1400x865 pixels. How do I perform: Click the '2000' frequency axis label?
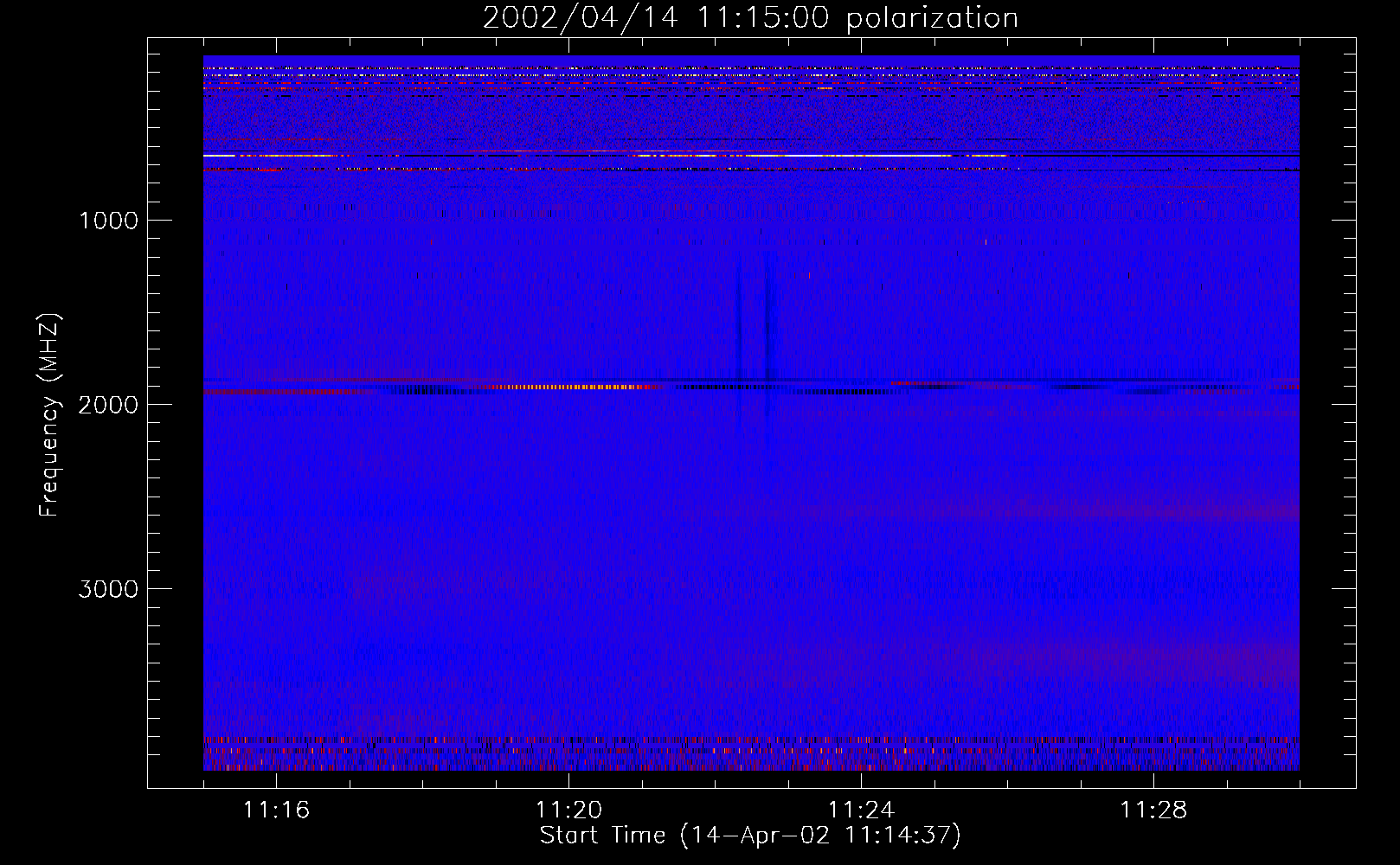tap(108, 405)
